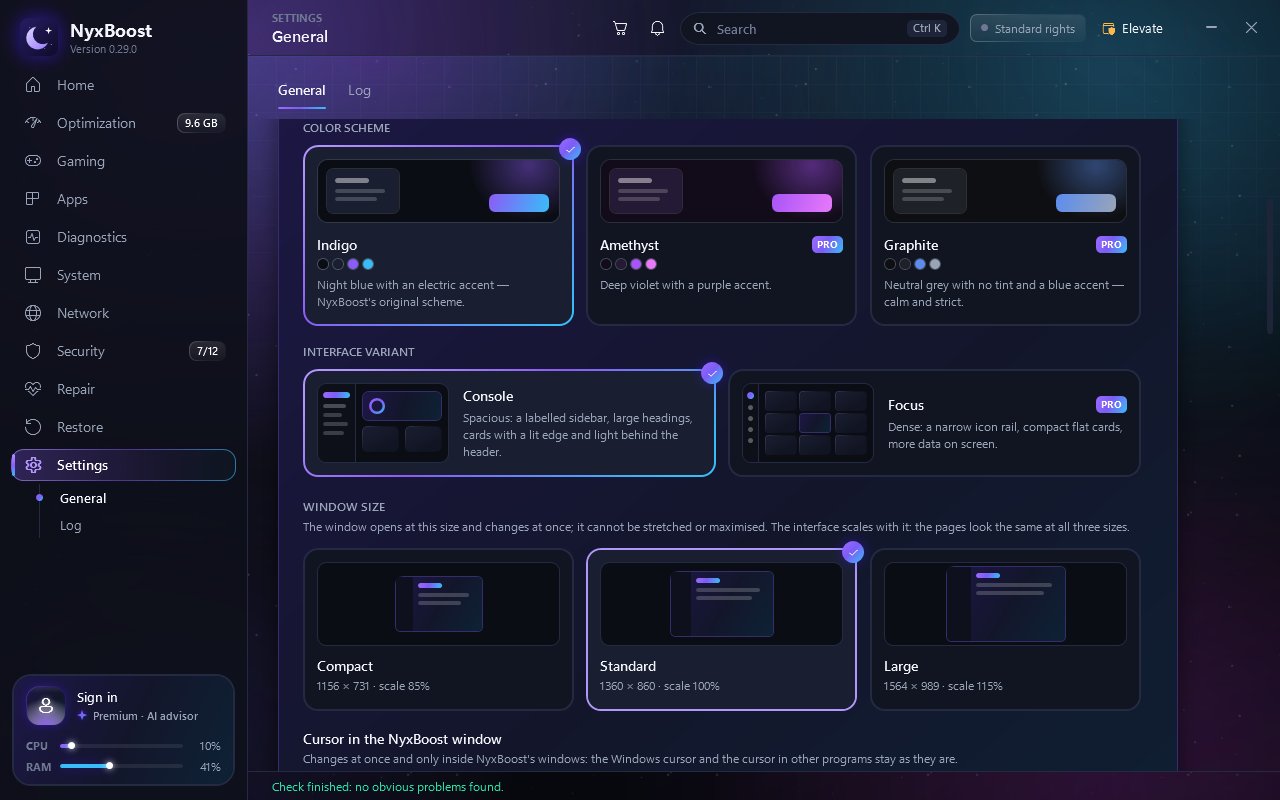This screenshot has height=800, width=1280.
Task: Click the 9.6 GB badge
Action: [x=201, y=123]
